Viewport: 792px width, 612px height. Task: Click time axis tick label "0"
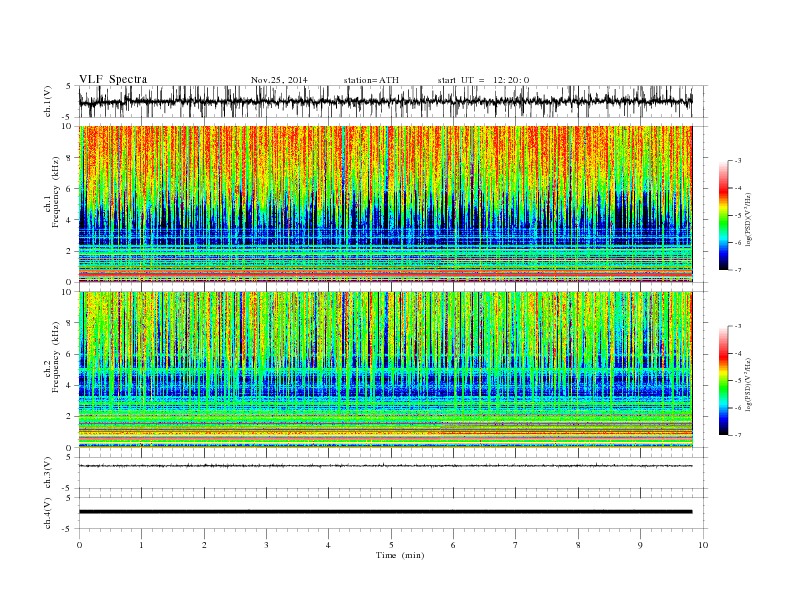tap(79, 545)
